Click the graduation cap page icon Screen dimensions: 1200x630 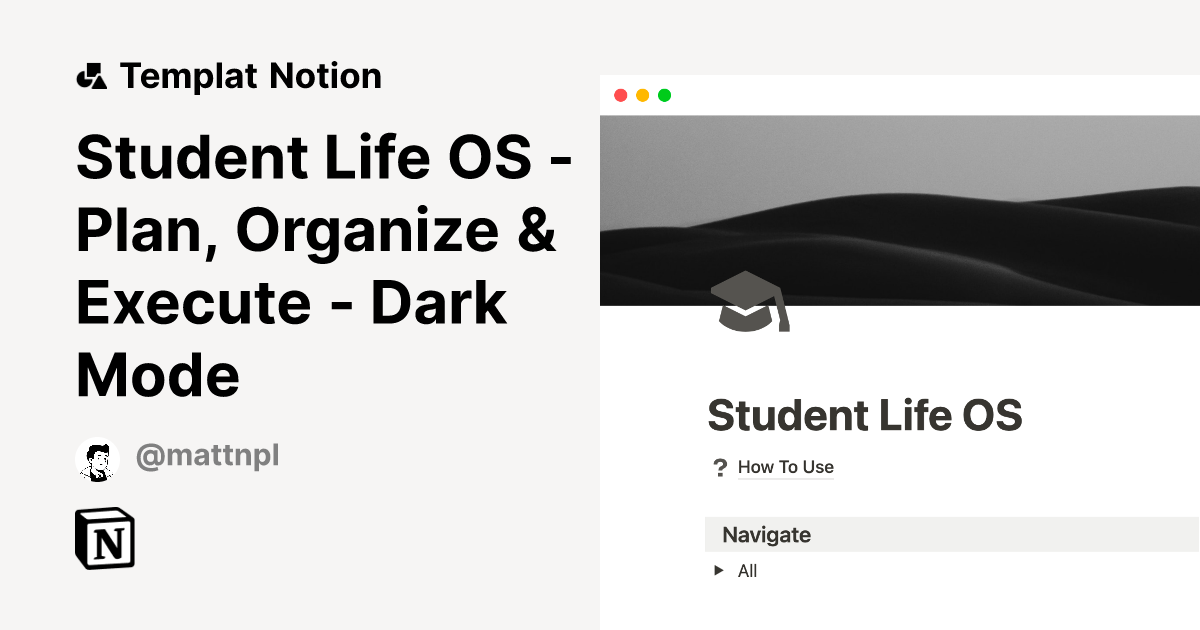coord(745,300)
